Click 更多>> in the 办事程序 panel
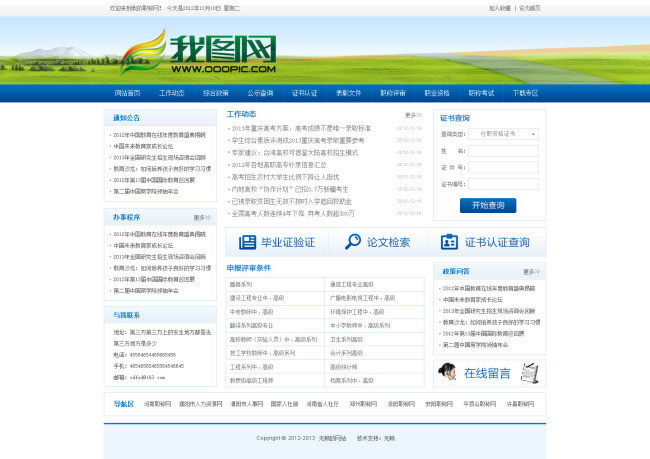Image resolution: width=650 pixels, height=459 pixels. tap(202, 217)
